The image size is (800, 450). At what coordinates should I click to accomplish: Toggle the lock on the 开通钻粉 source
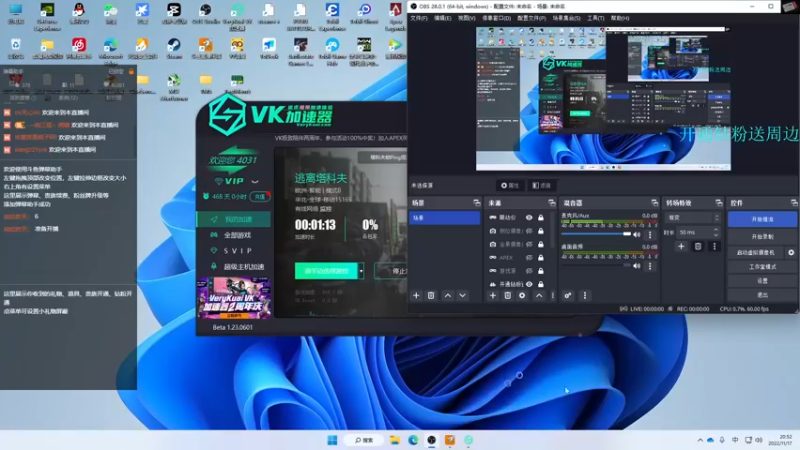click(541, 284)
